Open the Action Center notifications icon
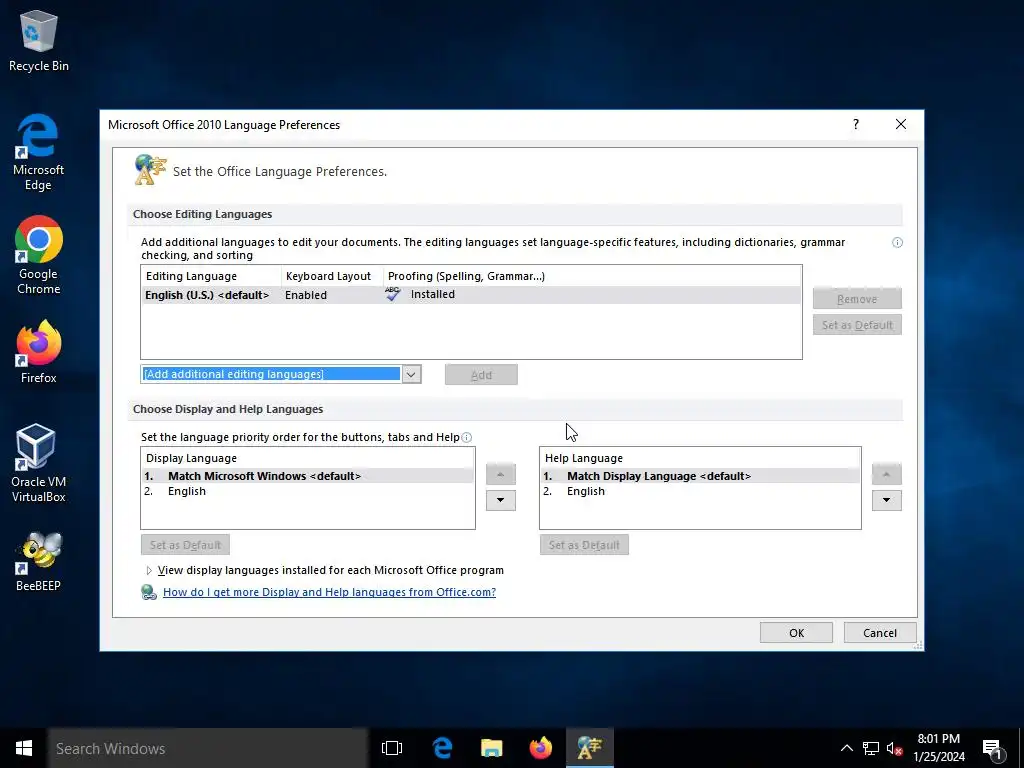The width and height of the screenshot is (1024, 768). click(993, 749)
